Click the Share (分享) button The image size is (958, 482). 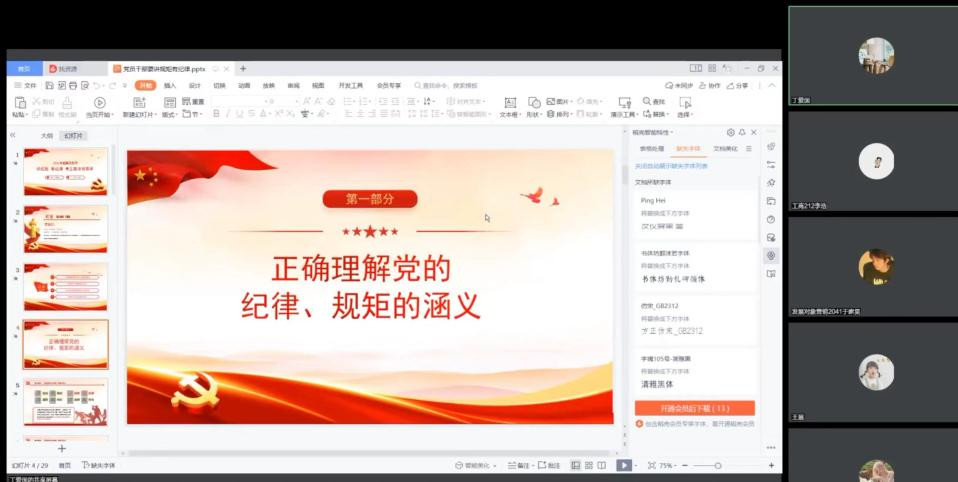pyautogui.click(x=738, y=86)
